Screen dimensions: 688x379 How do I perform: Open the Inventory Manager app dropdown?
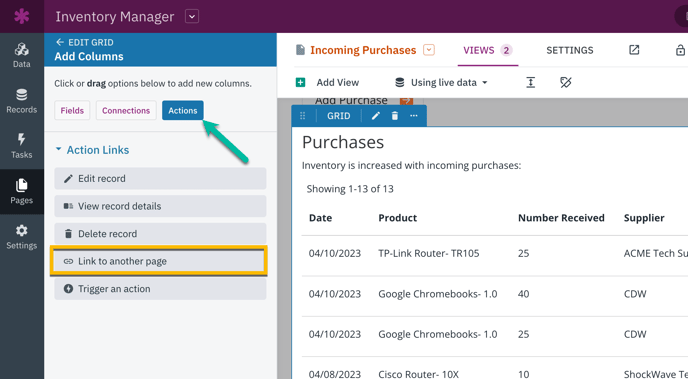pyautogui.click(x=192, y=17)
